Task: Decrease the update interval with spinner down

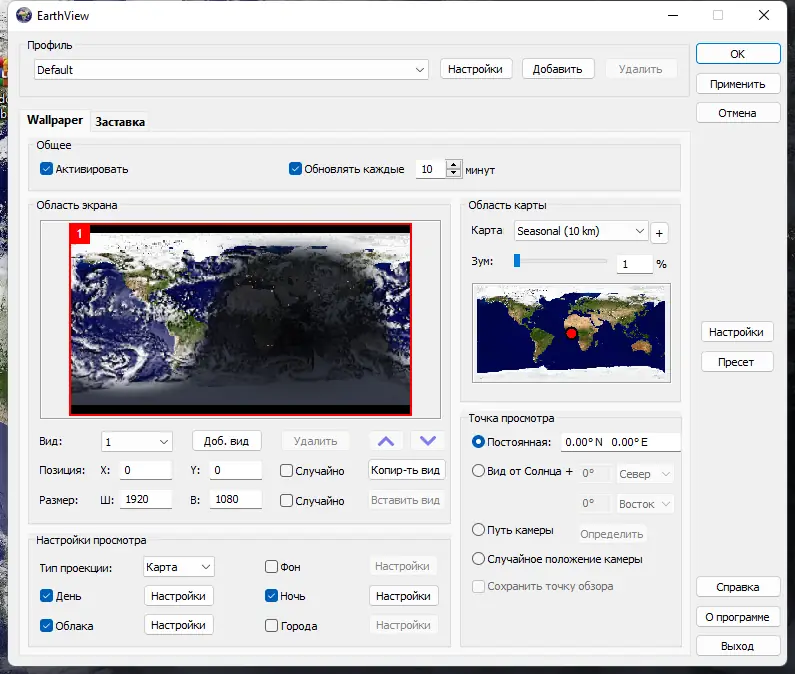Action: click(453, 173)
